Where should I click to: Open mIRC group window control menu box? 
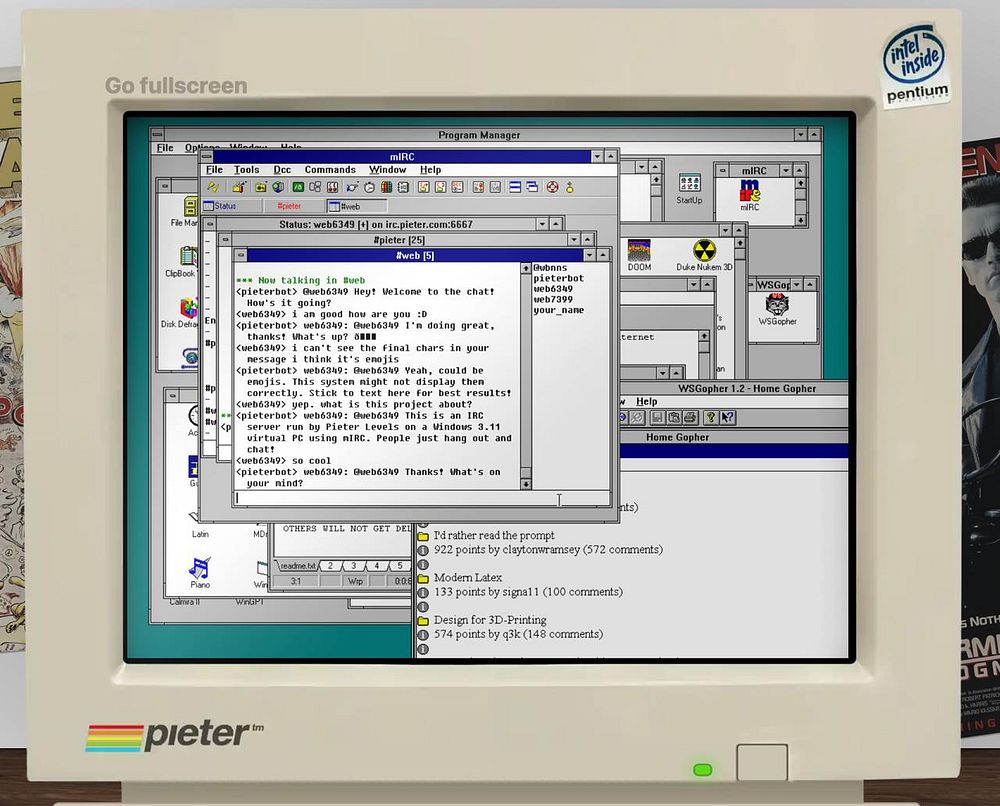(722, 170)
